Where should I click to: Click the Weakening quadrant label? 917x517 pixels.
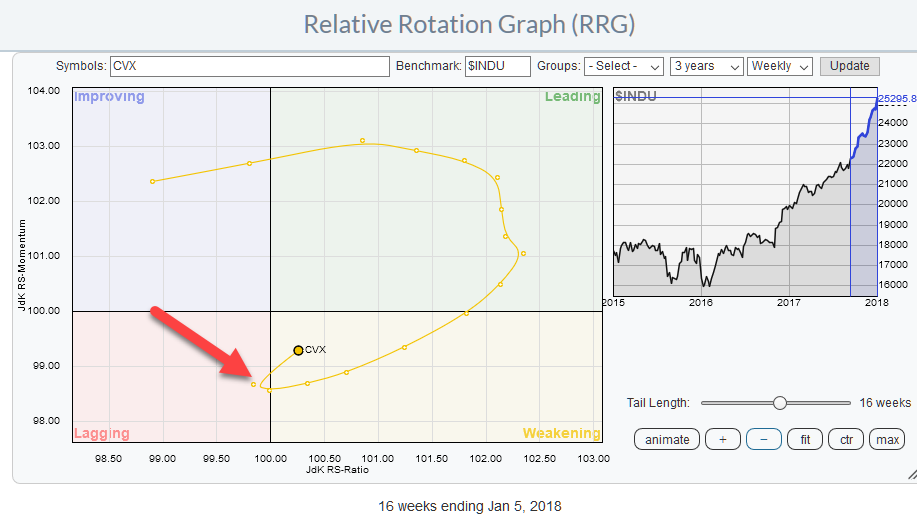pos(561,434)
